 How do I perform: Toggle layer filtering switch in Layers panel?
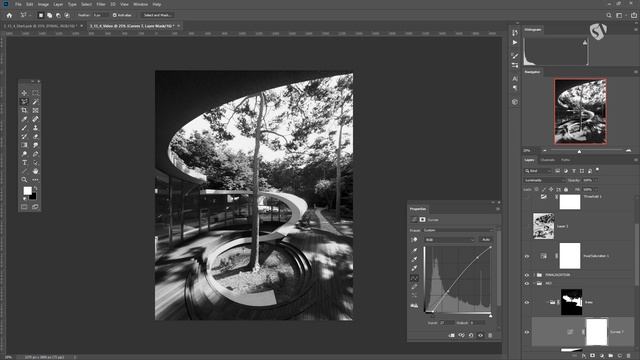click(x=598, y=169)
